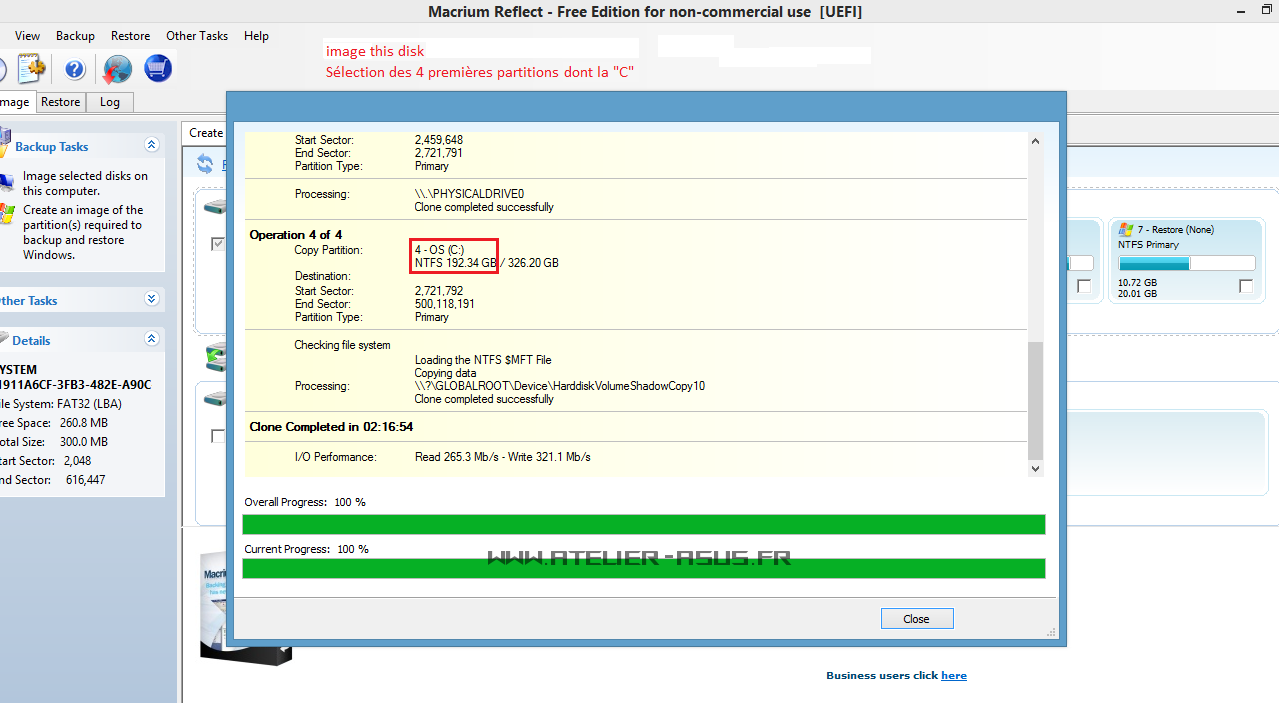Tick the destination disk checkbox in lower panel
Image resolution: width=1279 pixels, height=703 pixels.
(x=218, y=436)
